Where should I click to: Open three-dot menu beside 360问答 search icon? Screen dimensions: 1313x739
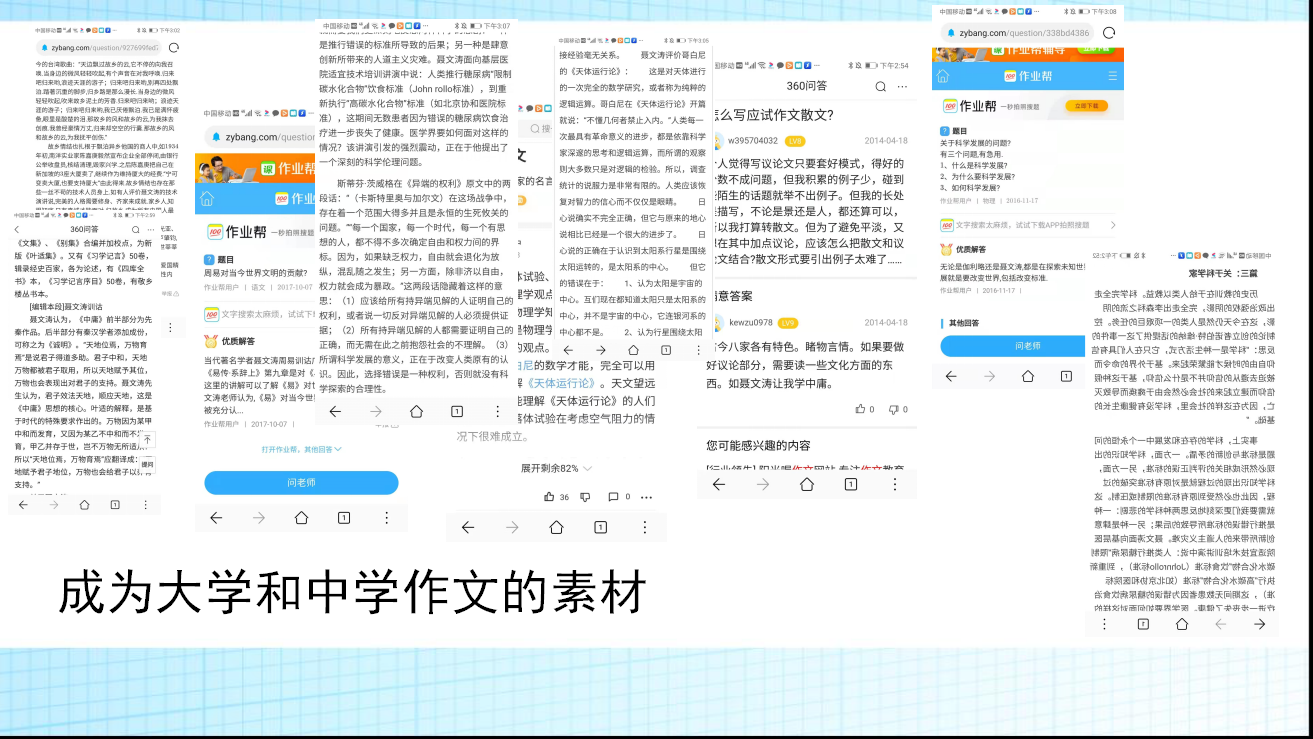(903, 86)
